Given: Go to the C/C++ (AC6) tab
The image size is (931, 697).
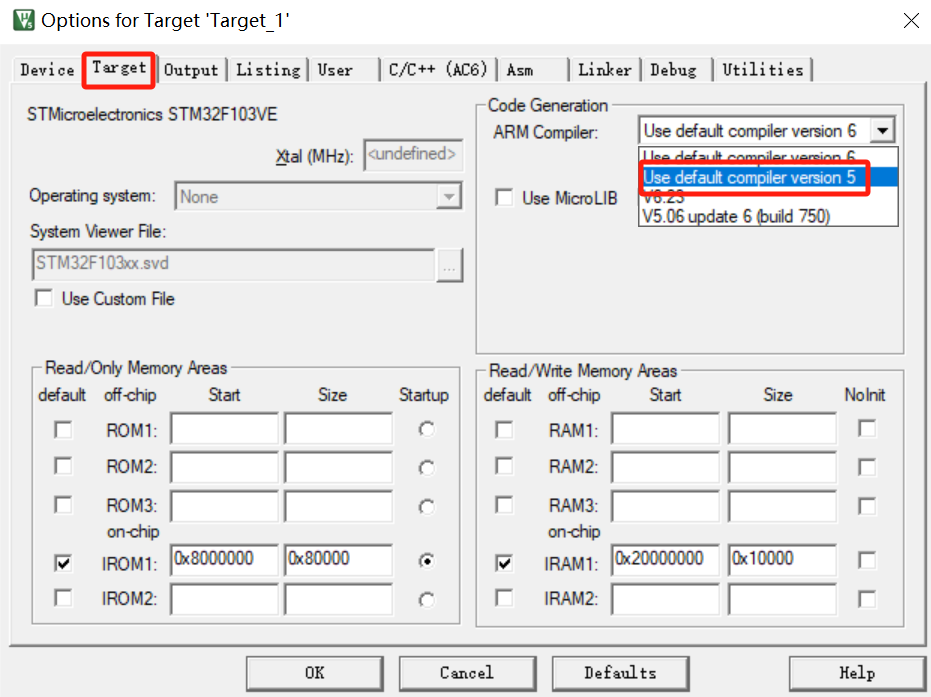Looking at the screenshot, I should (438, 70).
